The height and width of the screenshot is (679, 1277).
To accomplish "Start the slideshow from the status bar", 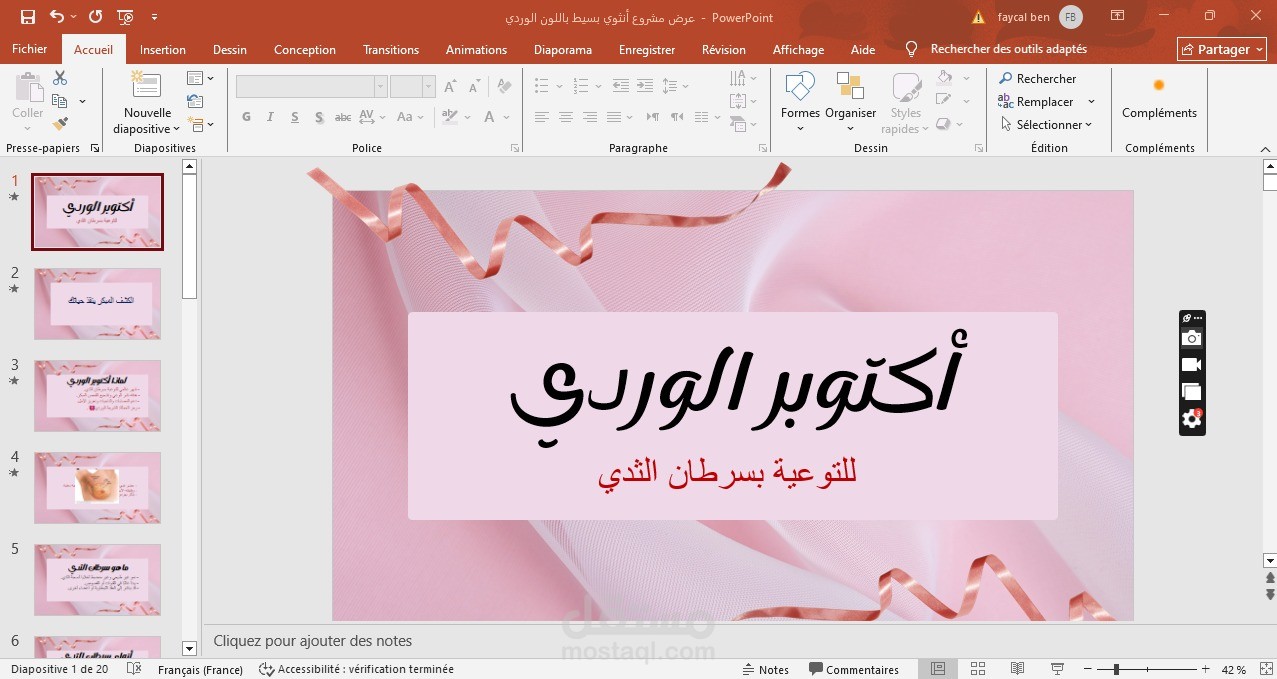I will coord(1056,668).
